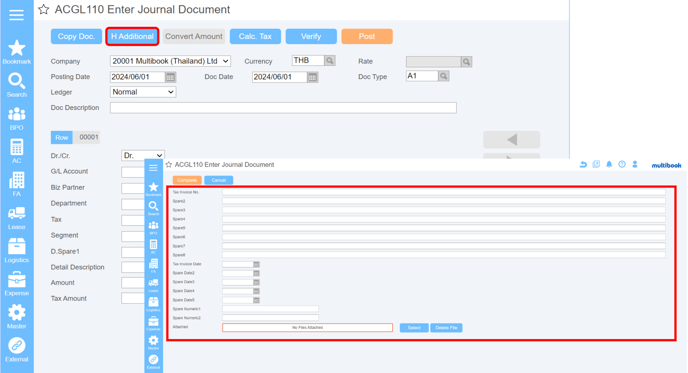688x373 pixels.
Task: Focus the Spare2 text field
Action: [444, 201]
